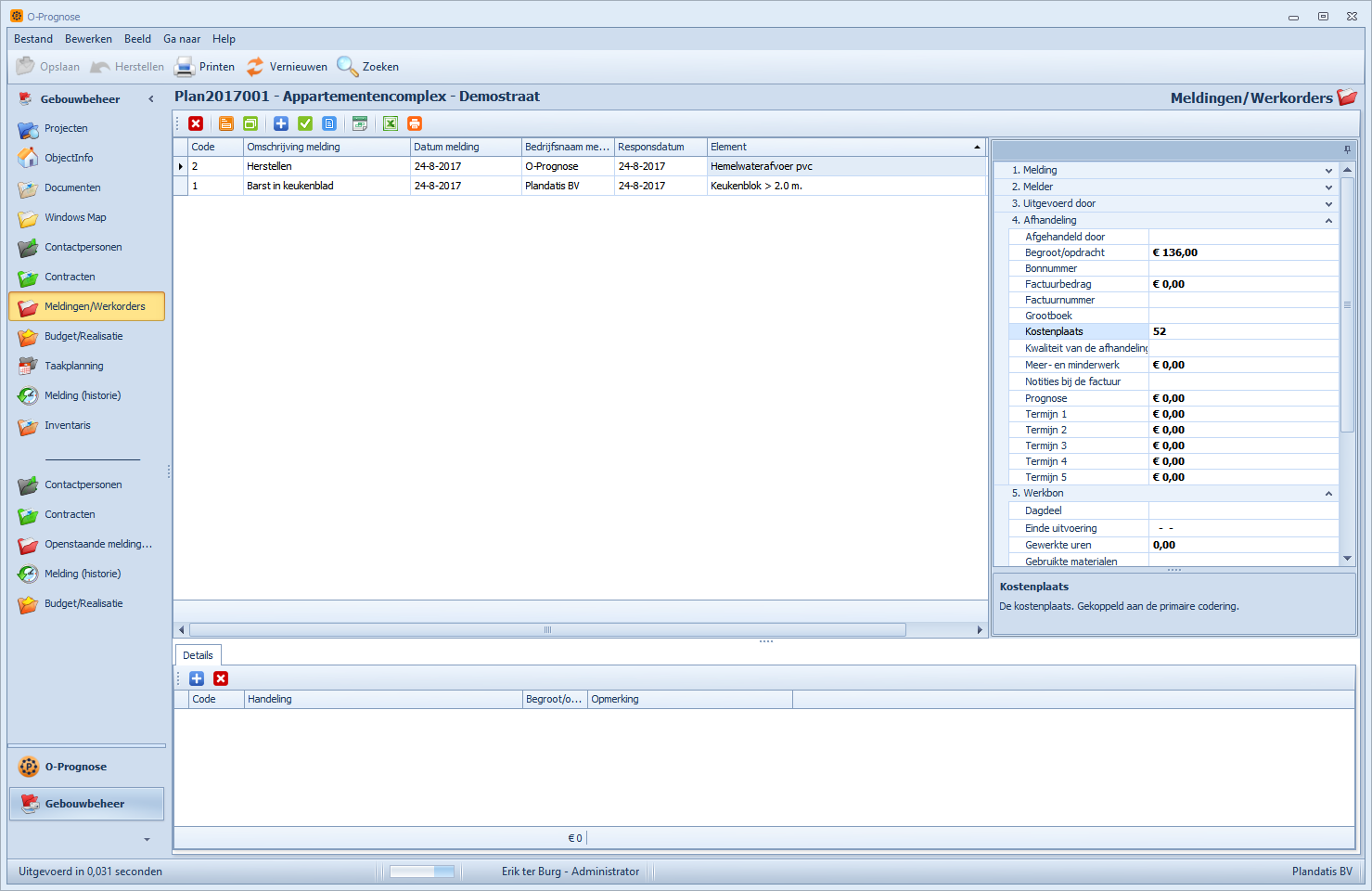Image resolution: width=1372 pixels, height=891 pixels.
Task: Open the lower Melding (historie) sidebar item
Action: click(x=86, y=574)
